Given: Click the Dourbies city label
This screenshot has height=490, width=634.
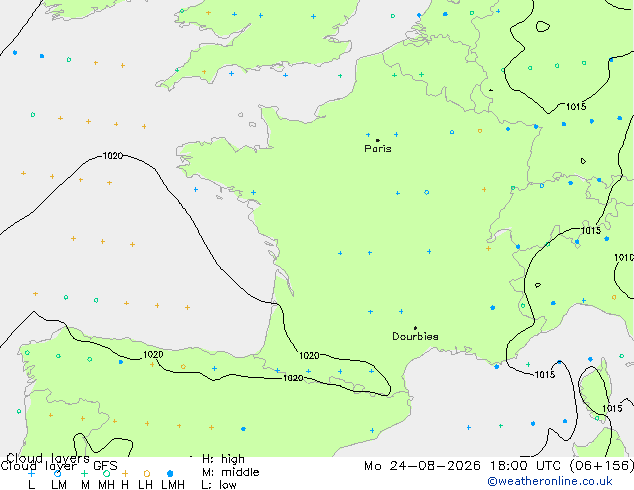Looking at the screenshot, I should coord(415,336).
